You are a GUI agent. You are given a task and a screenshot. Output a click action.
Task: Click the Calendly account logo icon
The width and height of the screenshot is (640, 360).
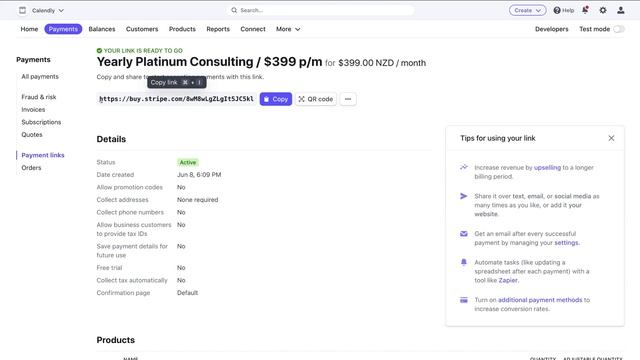click(22, 10)
